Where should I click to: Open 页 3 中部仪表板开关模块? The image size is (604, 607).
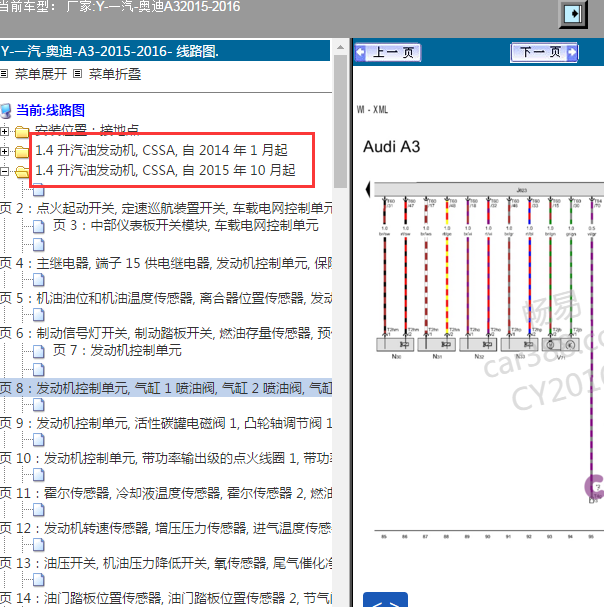pos(185,225)
